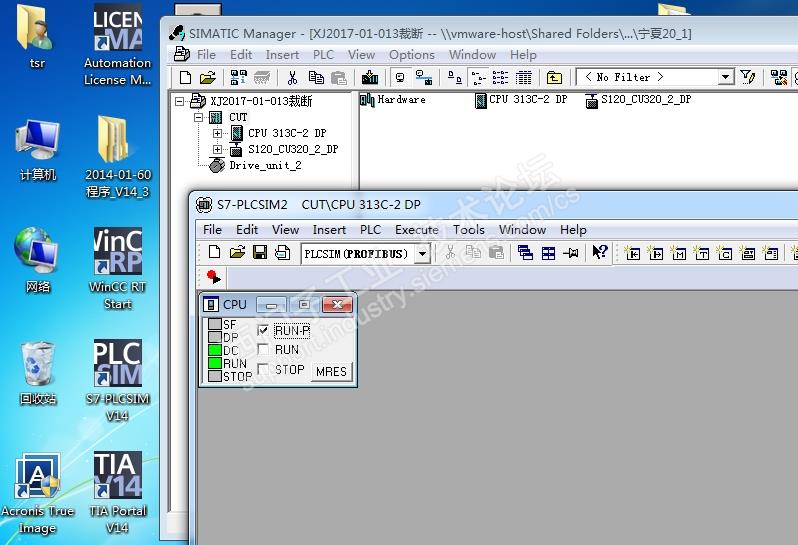Click the Configure Network icon in SIMATIC Manager
Screen dimensions: 798x545
[779, 77]
